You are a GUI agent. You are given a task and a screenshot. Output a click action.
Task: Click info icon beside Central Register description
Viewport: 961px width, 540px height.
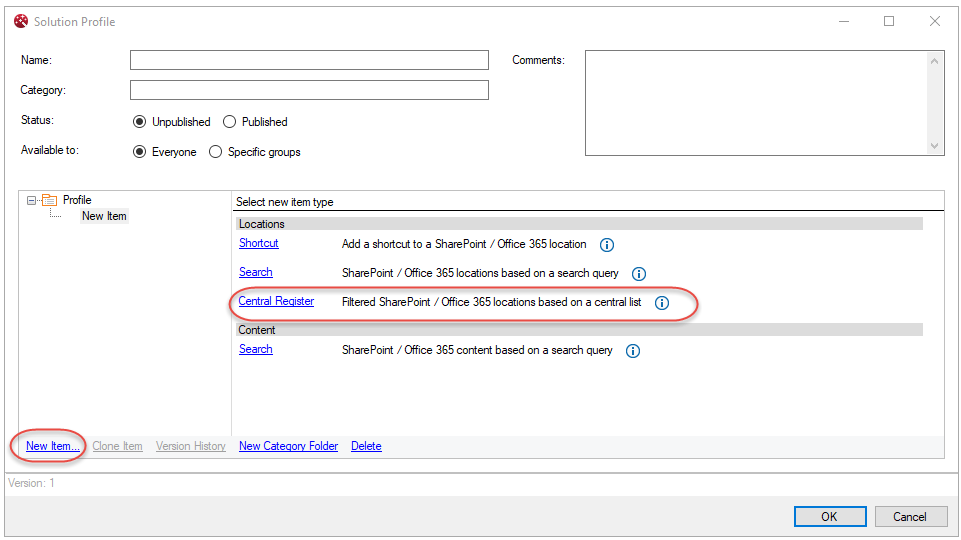(x=661, y=303)
